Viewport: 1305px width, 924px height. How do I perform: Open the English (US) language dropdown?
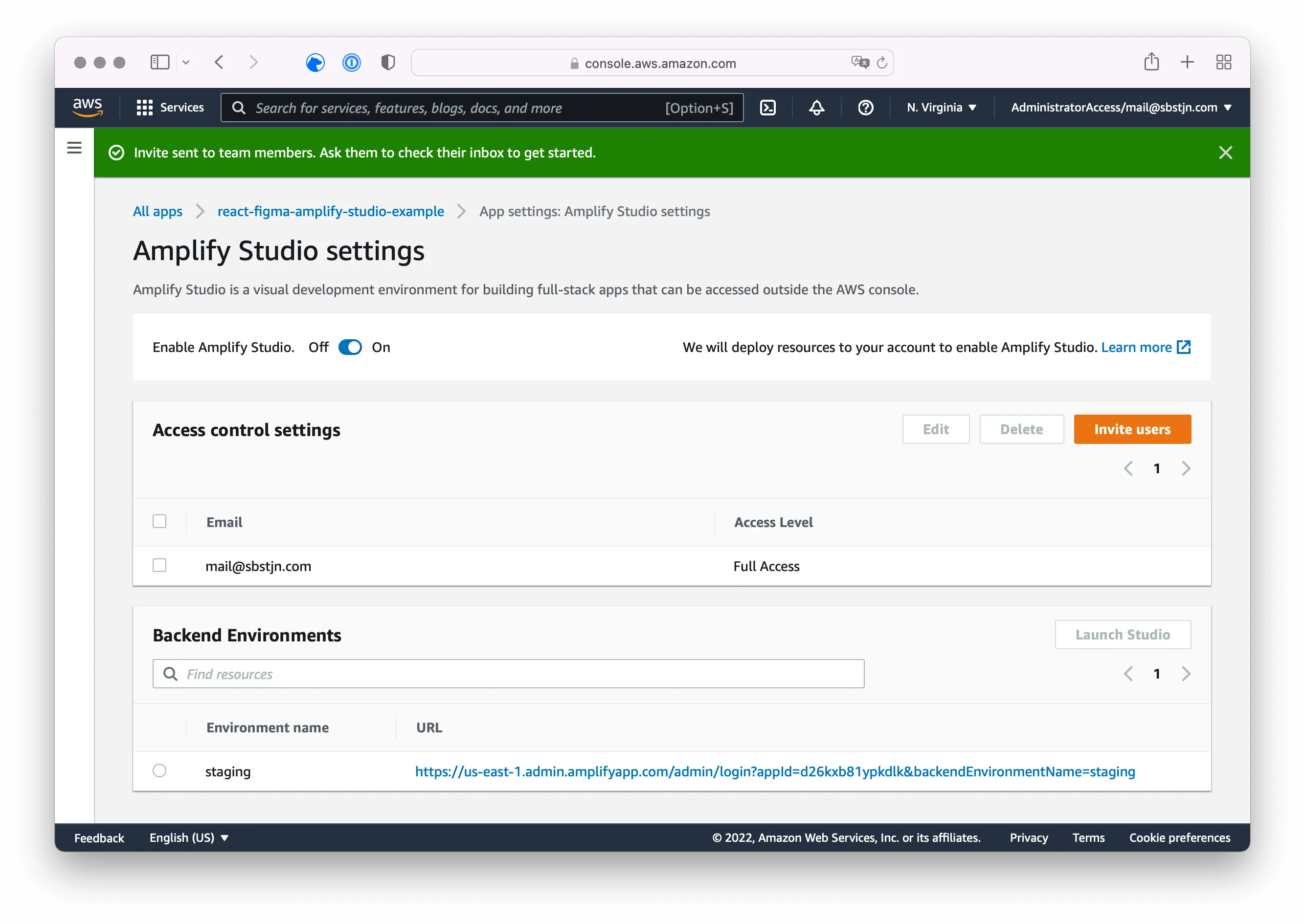click(x=188, y=837)
